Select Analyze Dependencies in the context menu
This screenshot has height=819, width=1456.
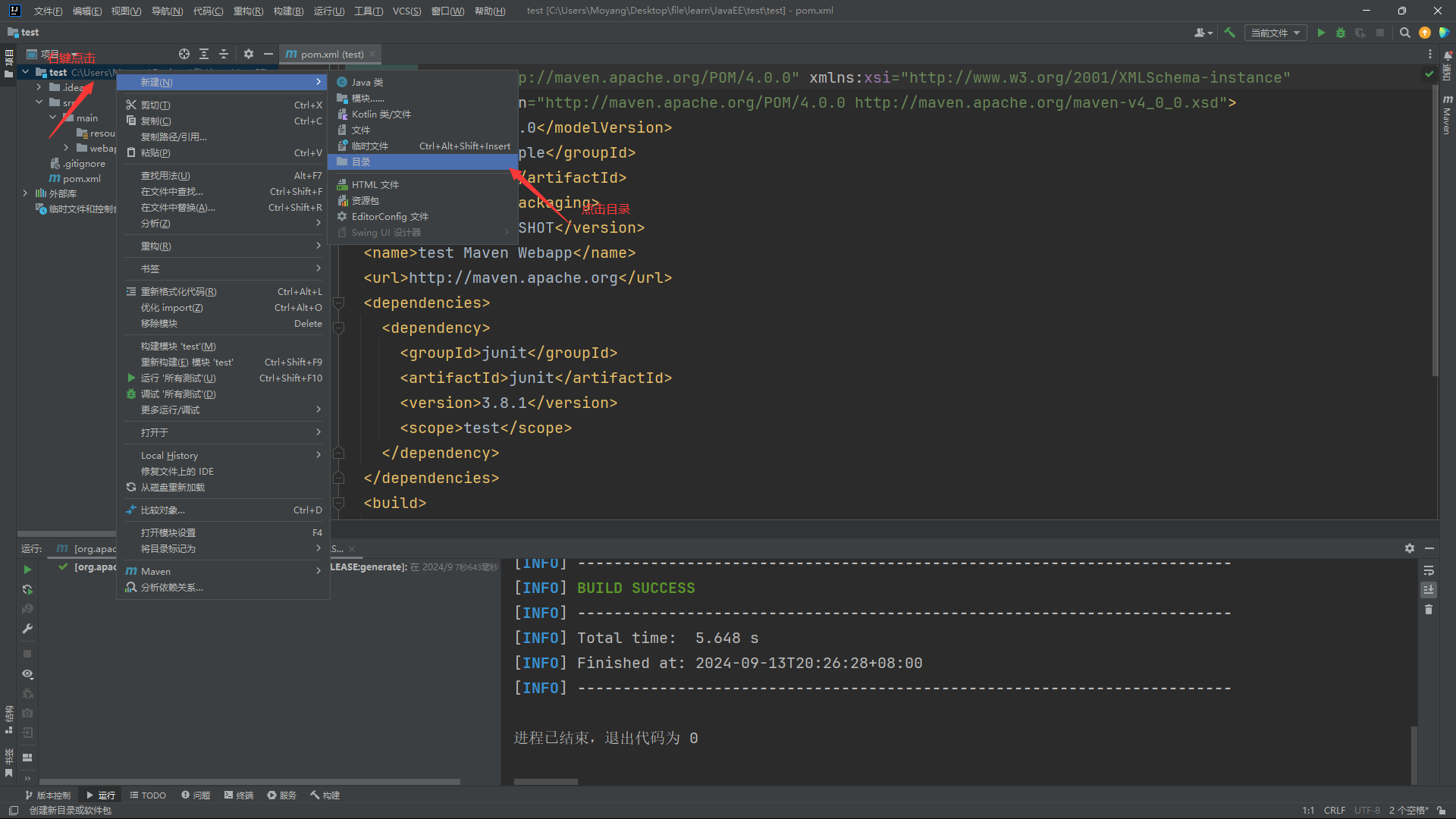click(x=223, y=588)
